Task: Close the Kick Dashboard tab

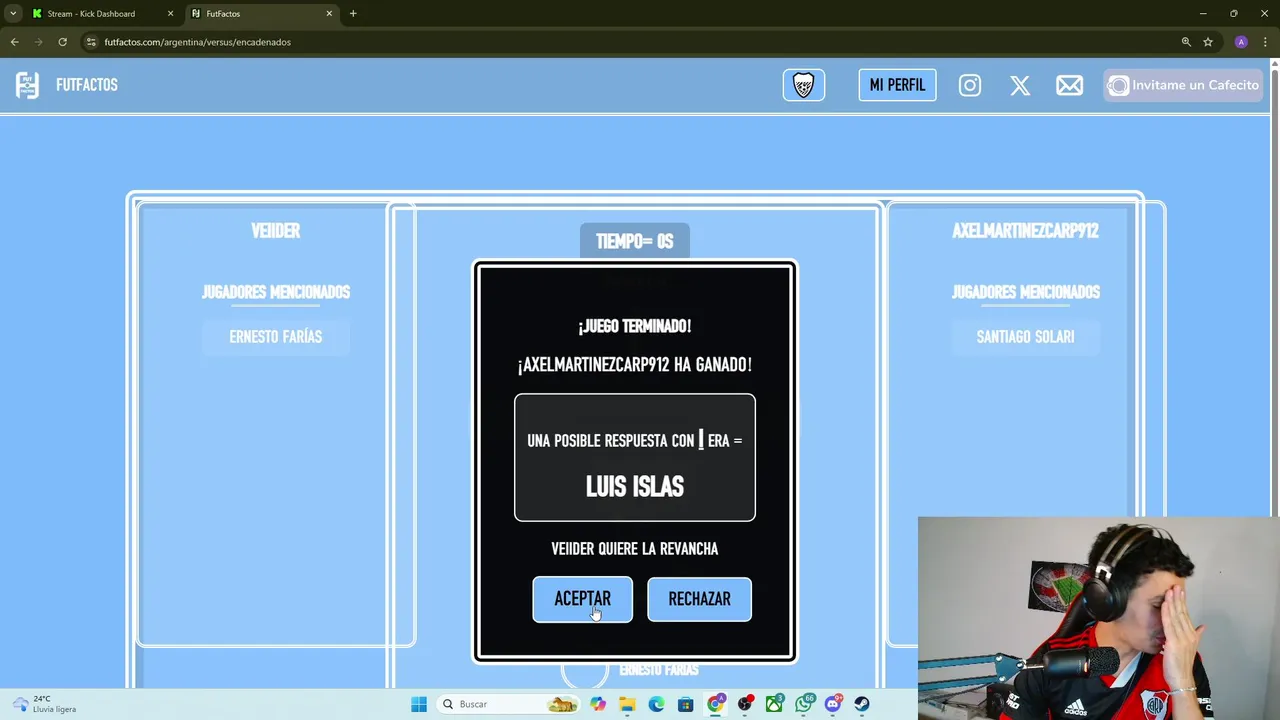Action: pos(170,14)
